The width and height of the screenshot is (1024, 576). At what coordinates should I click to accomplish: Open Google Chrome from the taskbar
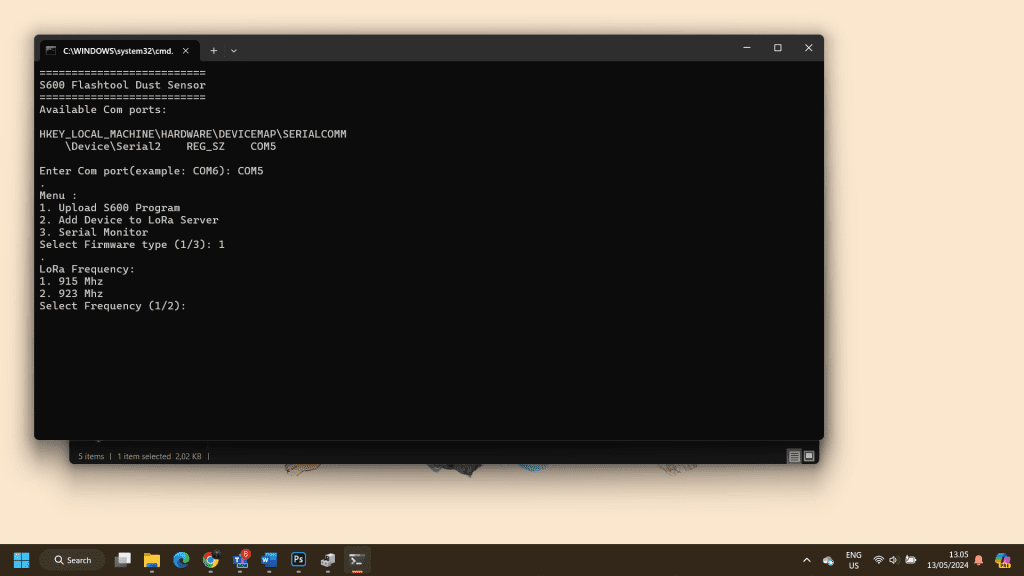[x=210, y=560]
